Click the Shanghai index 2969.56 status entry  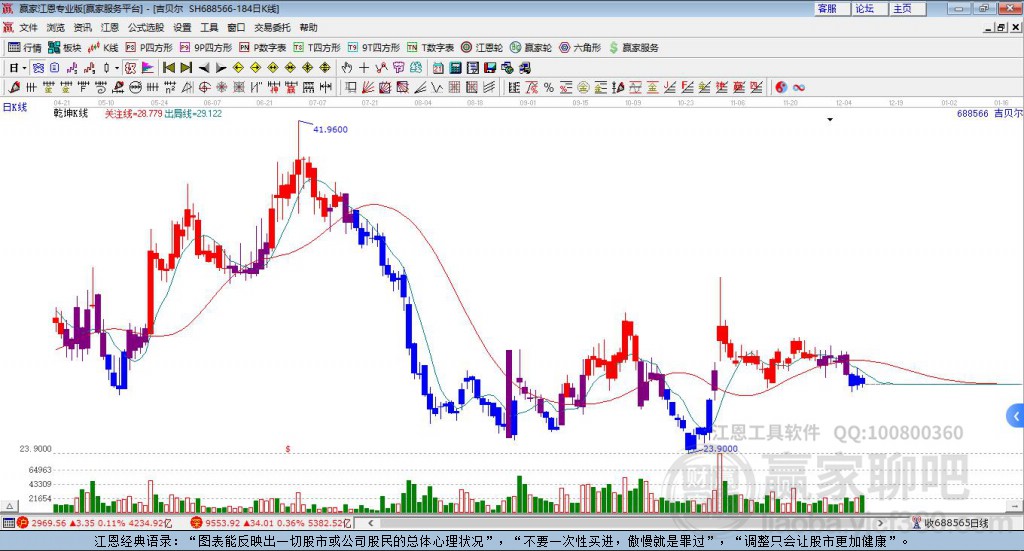point(95,523)
